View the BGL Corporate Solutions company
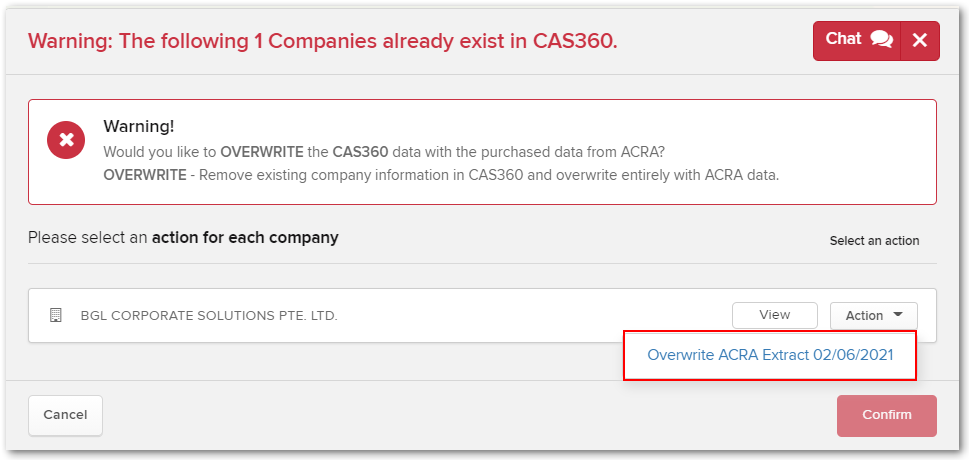Viewport: 969px width, 460px height. (775, 315)
